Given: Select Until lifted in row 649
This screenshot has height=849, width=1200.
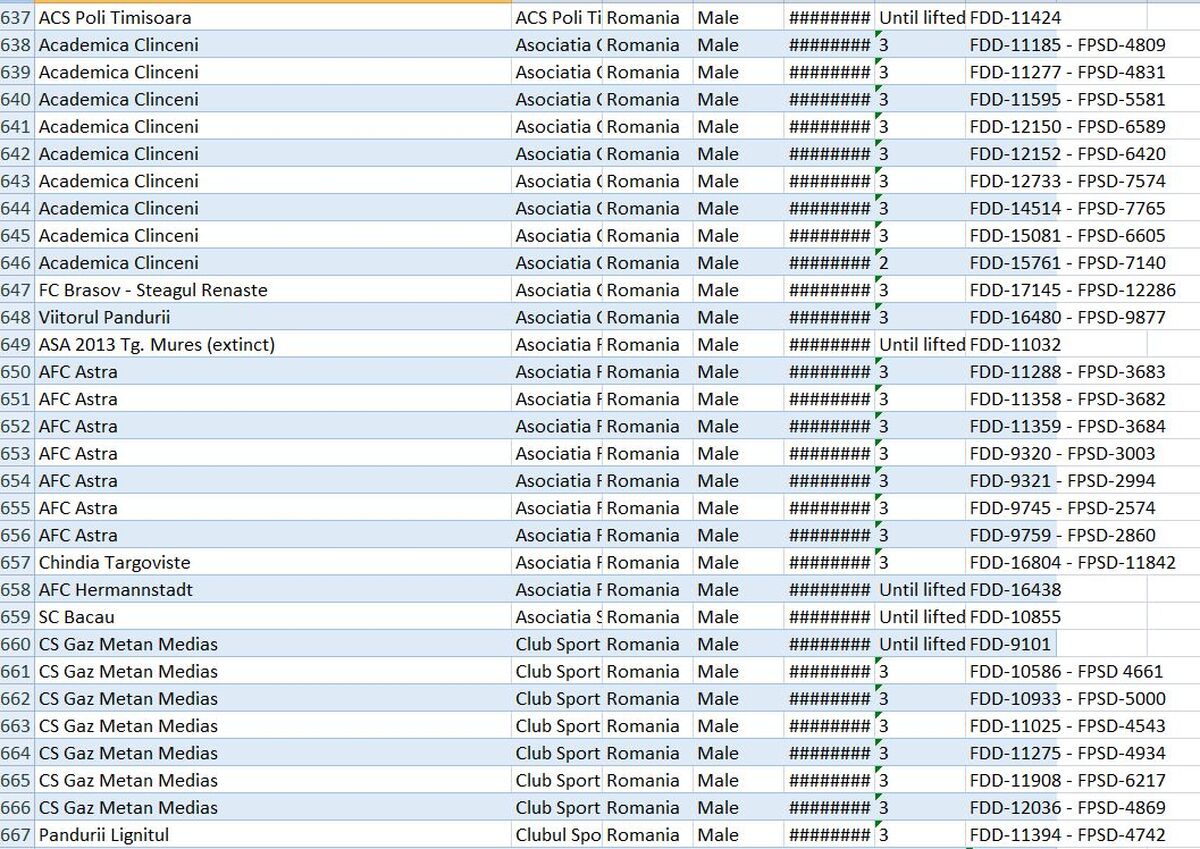Looking at the screenshot, I should pos(920,344).
